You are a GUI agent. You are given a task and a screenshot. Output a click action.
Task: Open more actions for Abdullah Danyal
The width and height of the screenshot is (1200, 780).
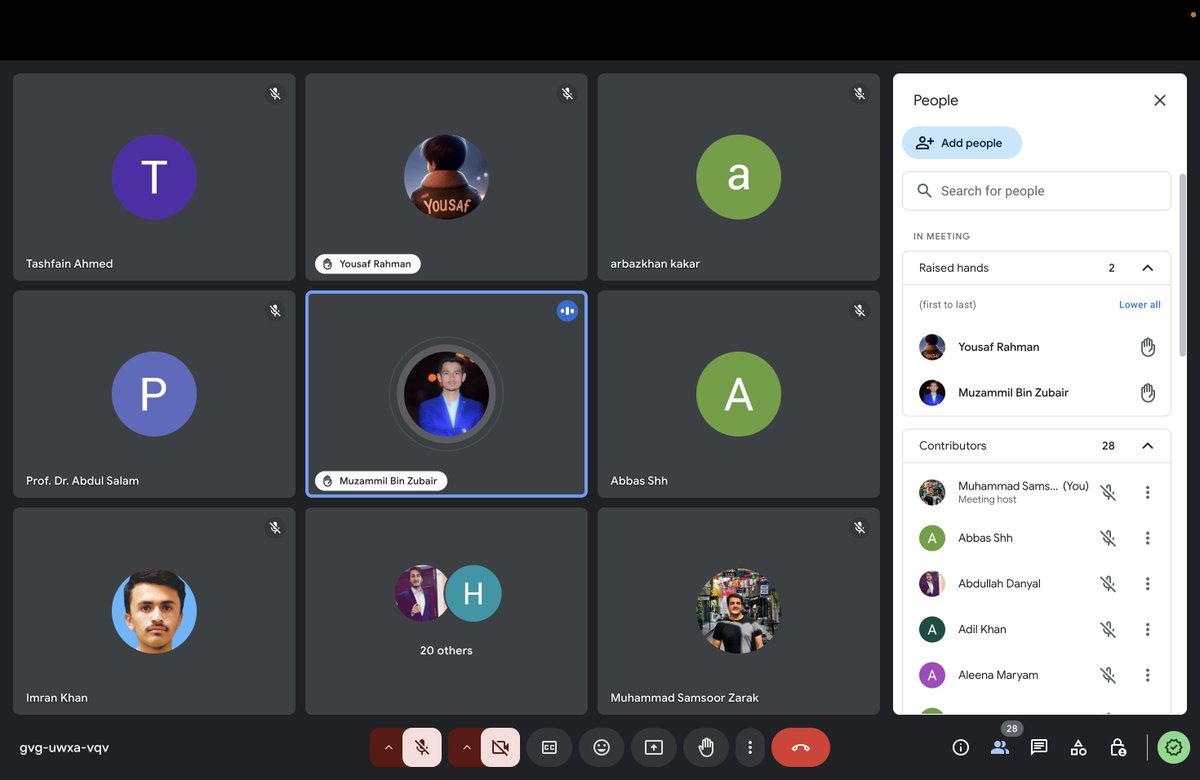click(x=1148, y=584)
